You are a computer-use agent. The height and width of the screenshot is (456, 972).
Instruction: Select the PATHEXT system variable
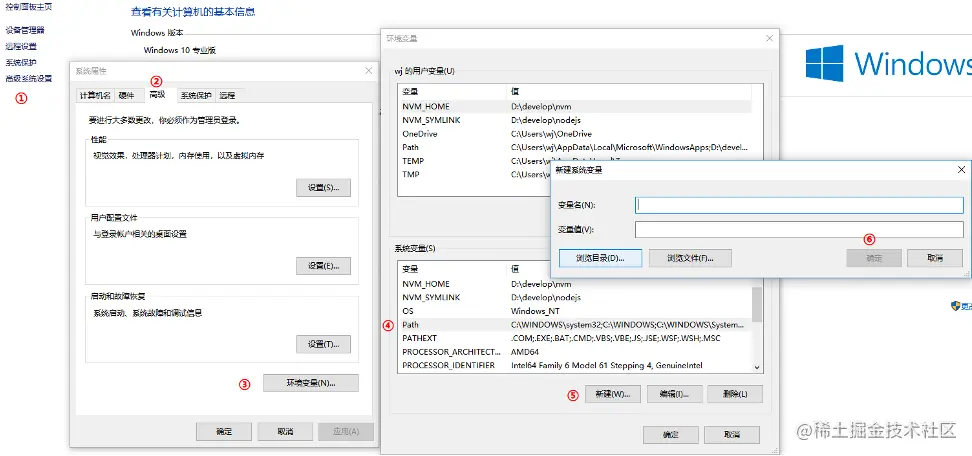coord(575,338)
